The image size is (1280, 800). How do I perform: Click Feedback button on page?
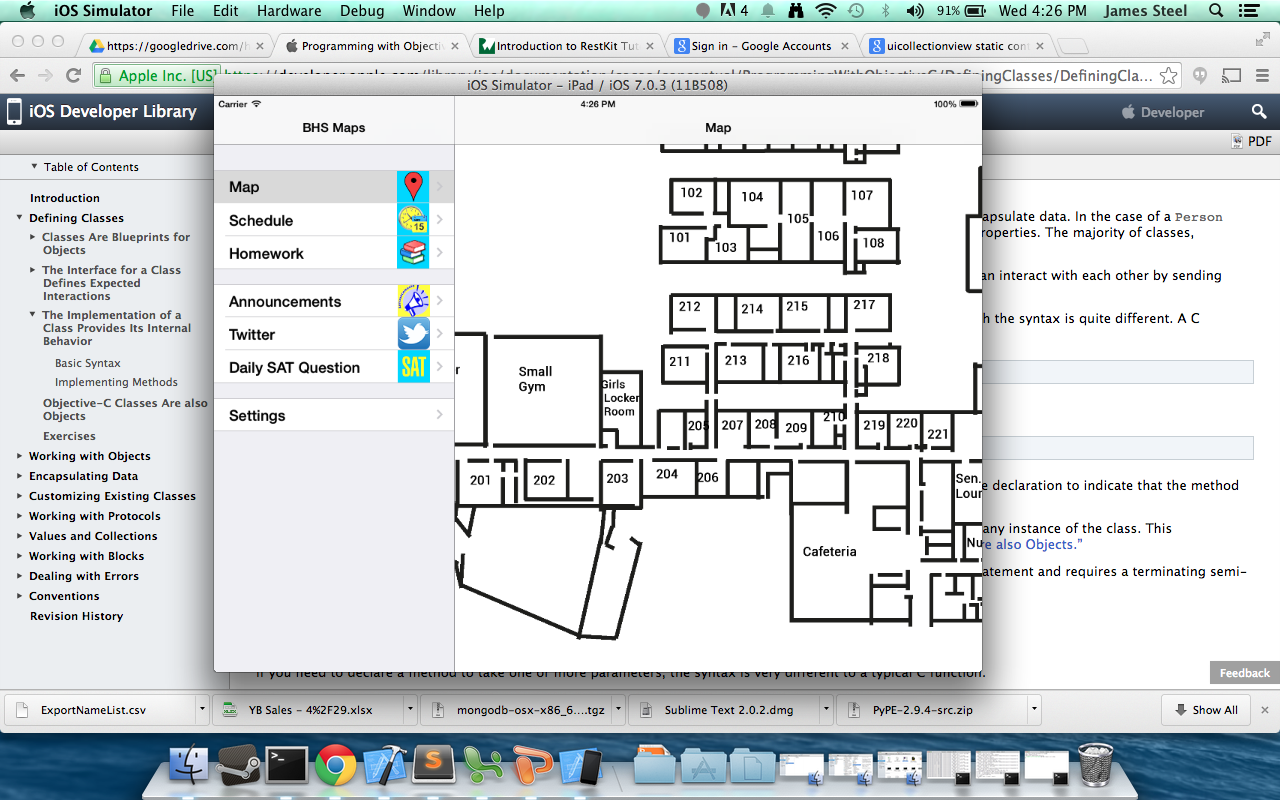[x=1245, y=673]
